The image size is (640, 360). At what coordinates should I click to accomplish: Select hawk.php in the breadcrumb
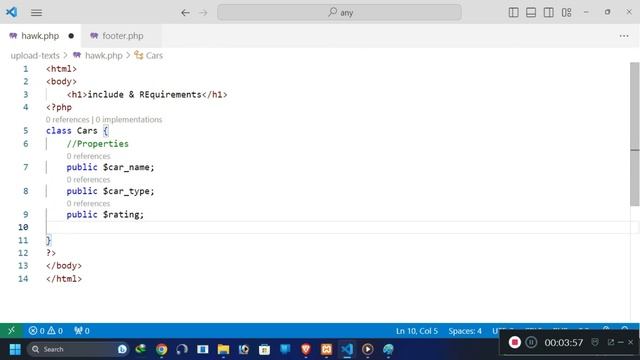click(x=104, y=56)
